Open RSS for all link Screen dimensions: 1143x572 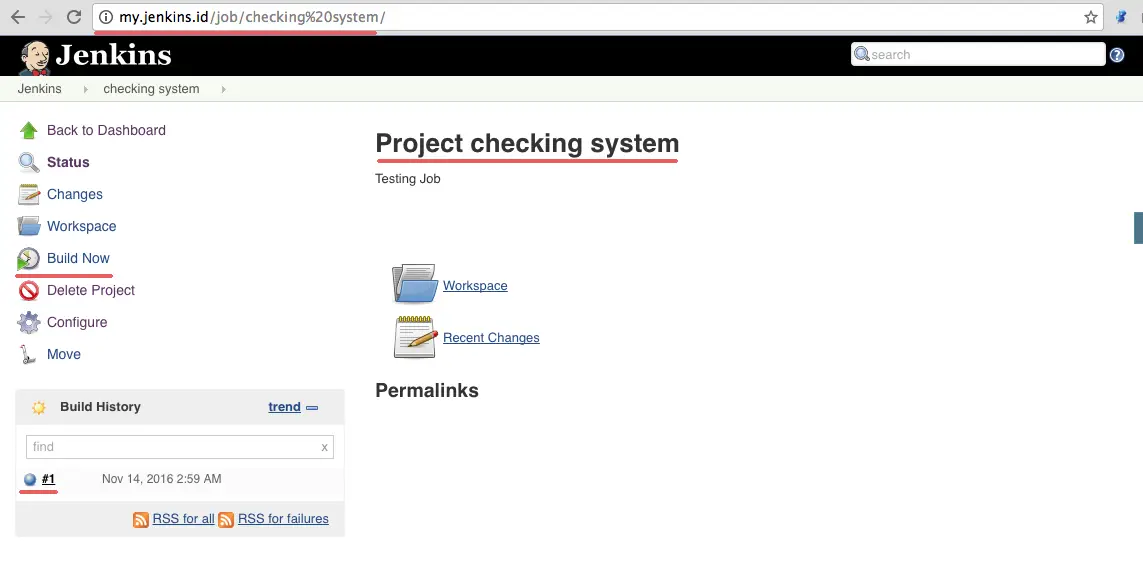184,519
